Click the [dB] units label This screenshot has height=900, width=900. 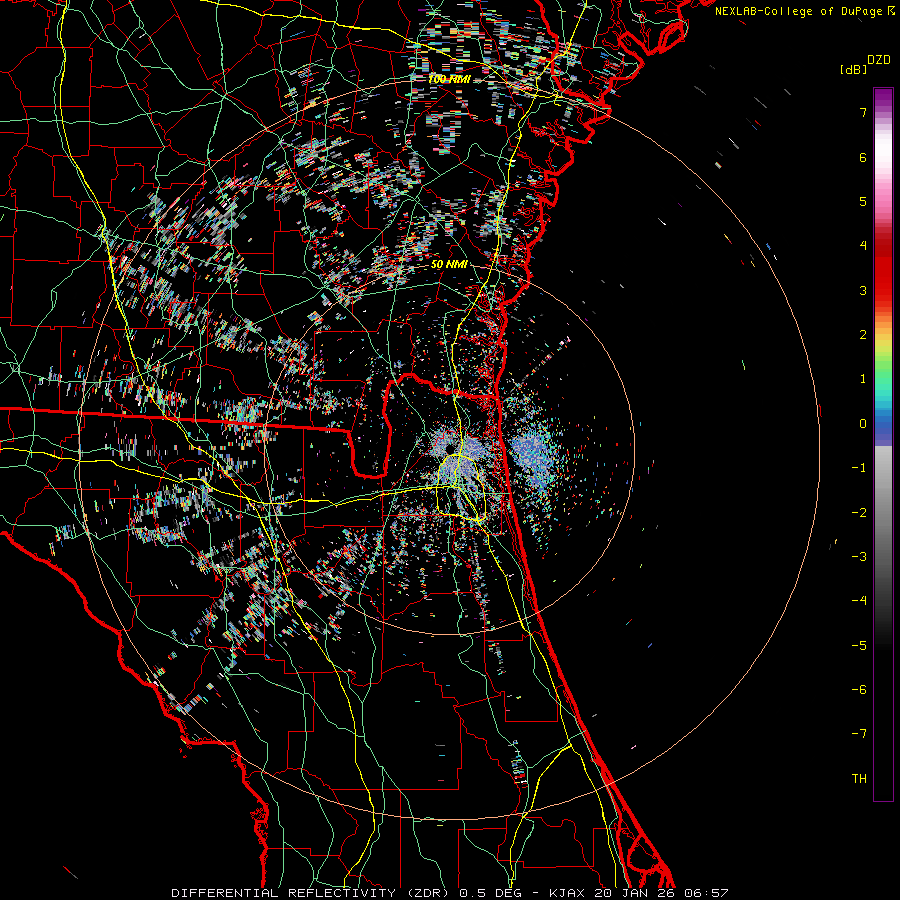(854, 69)
